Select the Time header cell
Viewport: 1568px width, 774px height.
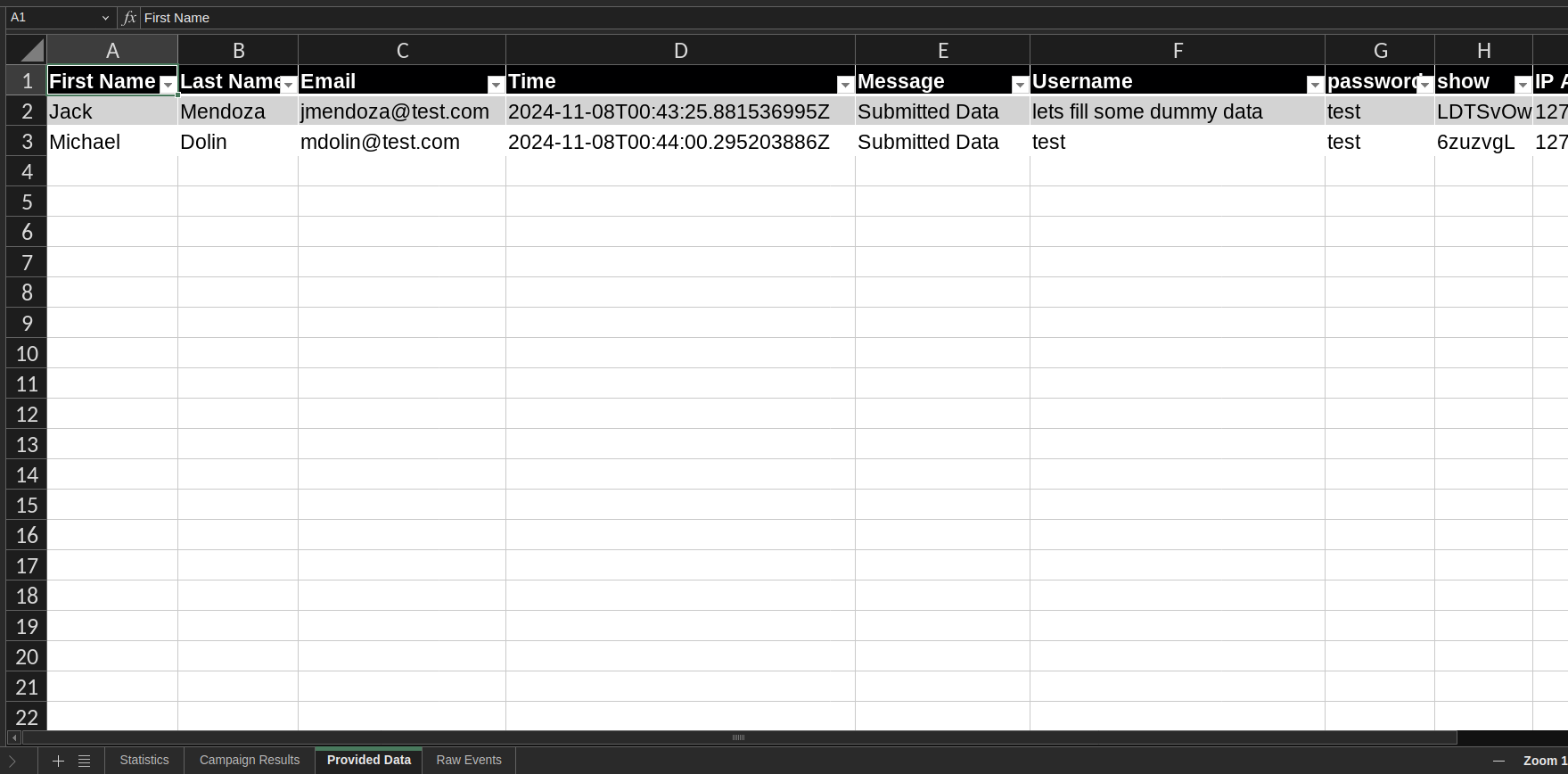click(x=680, y=81)
